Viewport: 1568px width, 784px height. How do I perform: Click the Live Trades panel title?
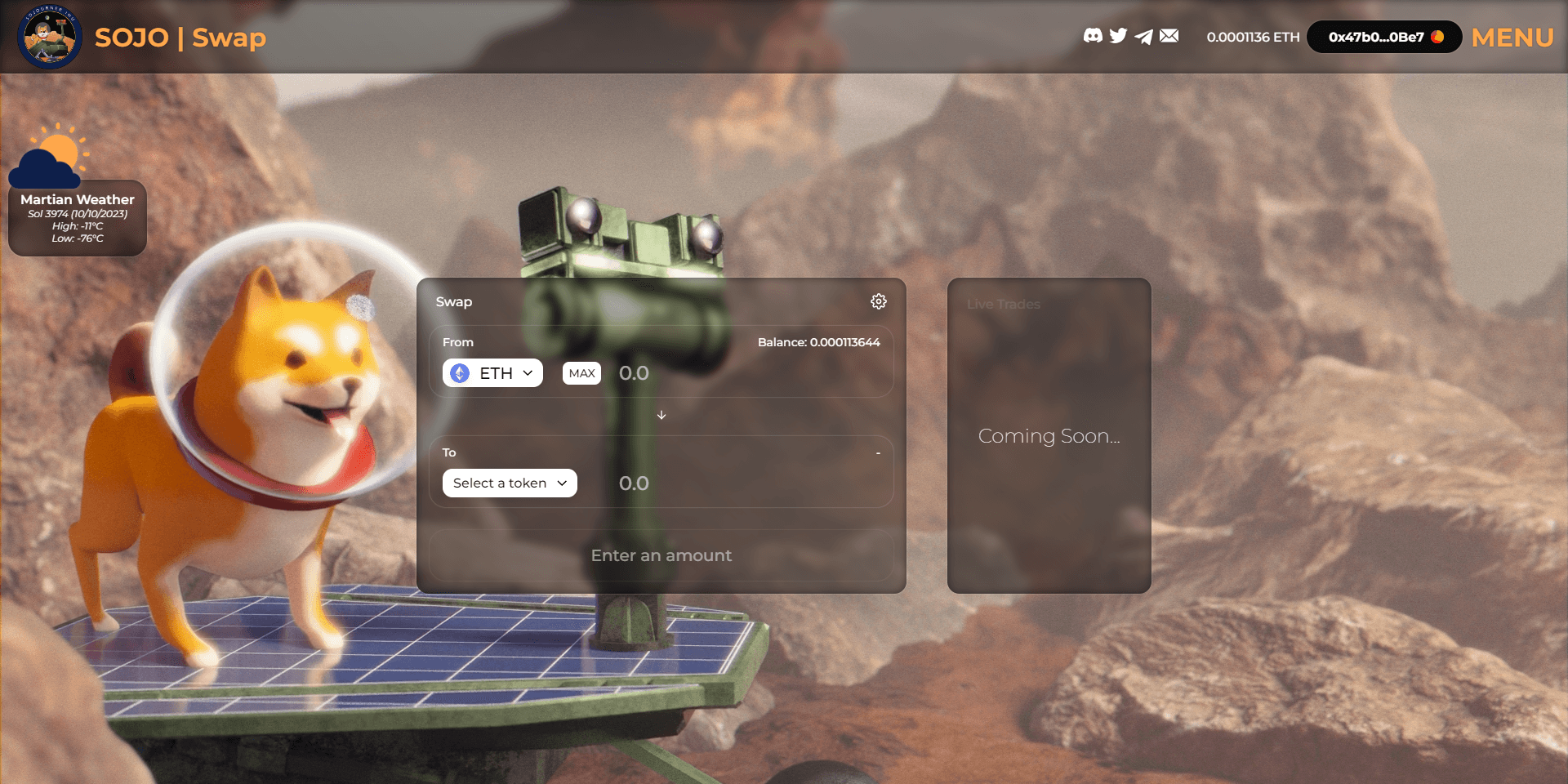click(1004, 304)
